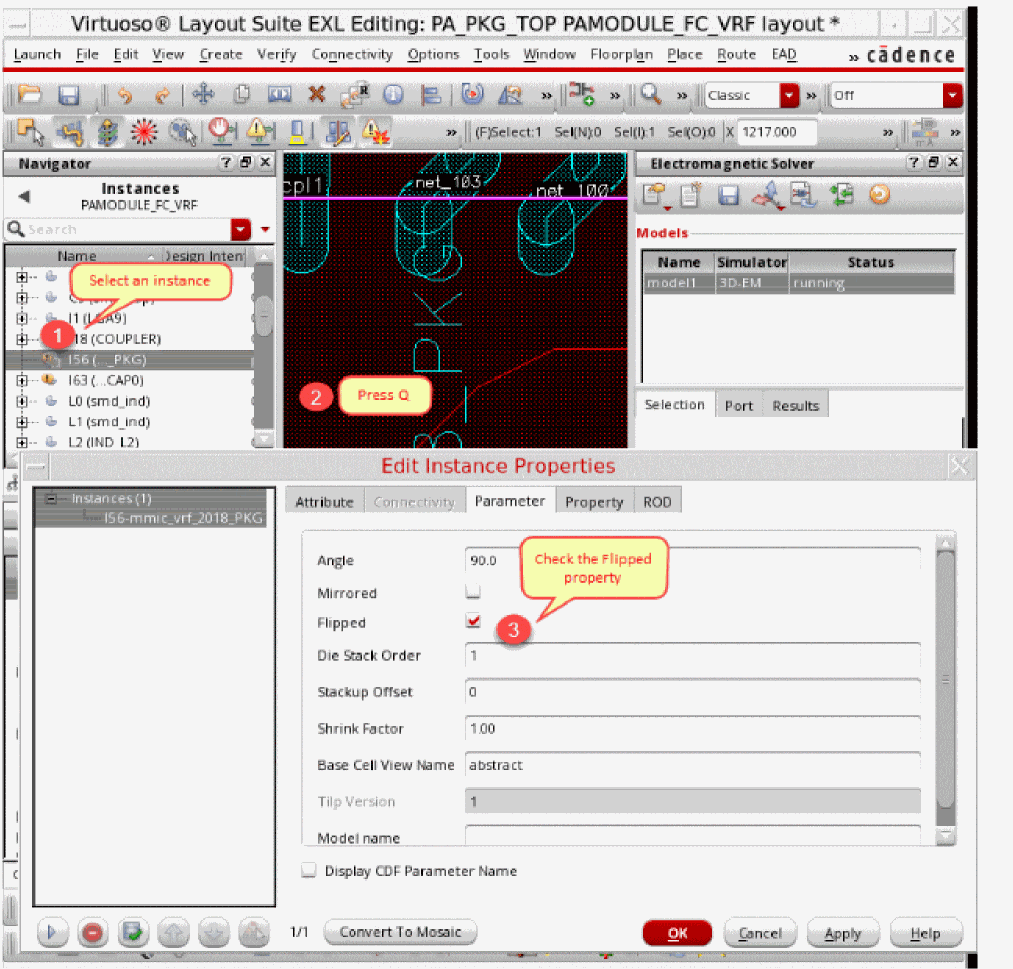Image resolution: width=1013 pixels, height=969 pixels.
Task: Click the red stop-hand icon in second toolbar
Action: point(222,130)
